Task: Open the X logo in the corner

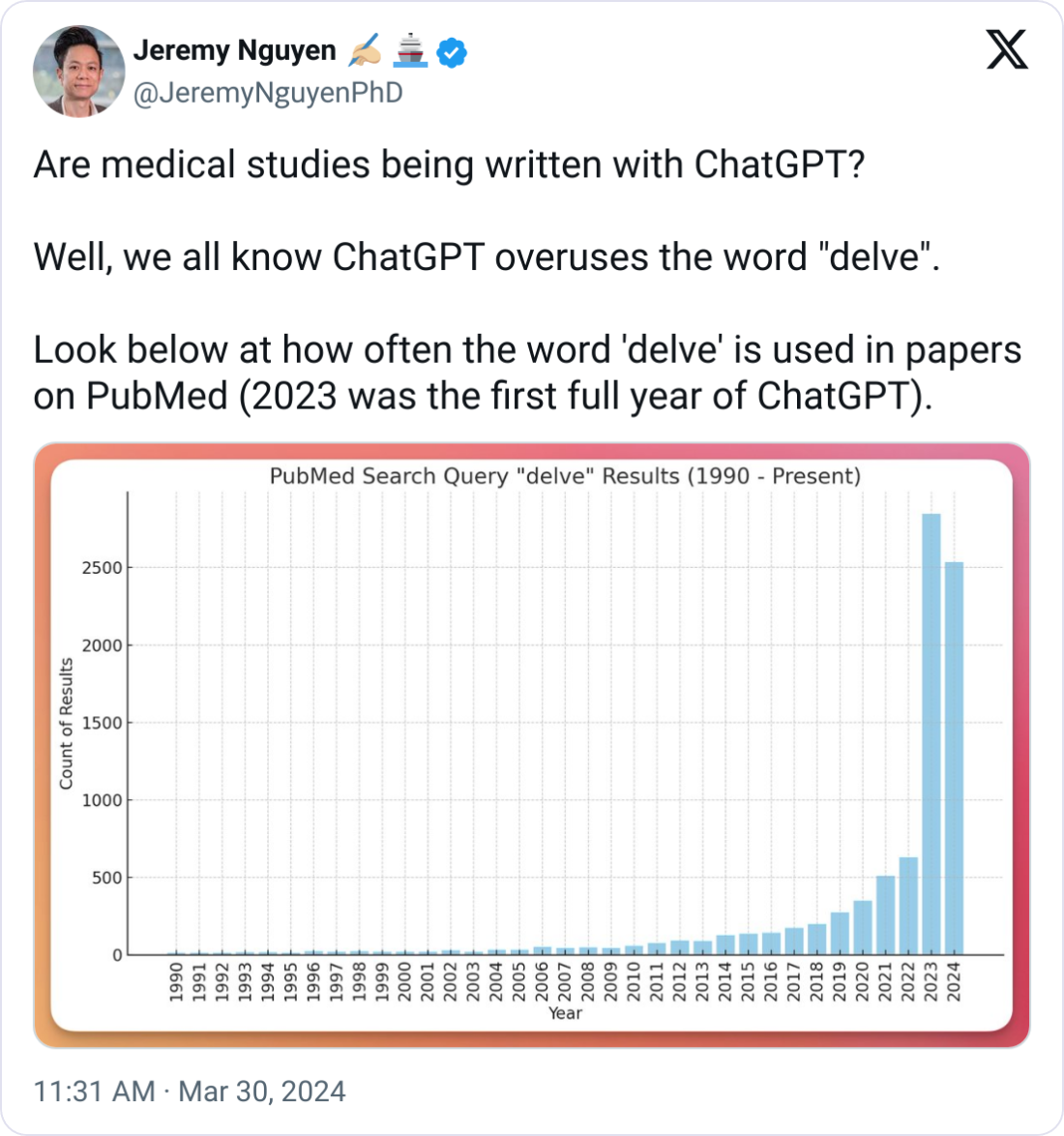Action: pos(1007,49)
